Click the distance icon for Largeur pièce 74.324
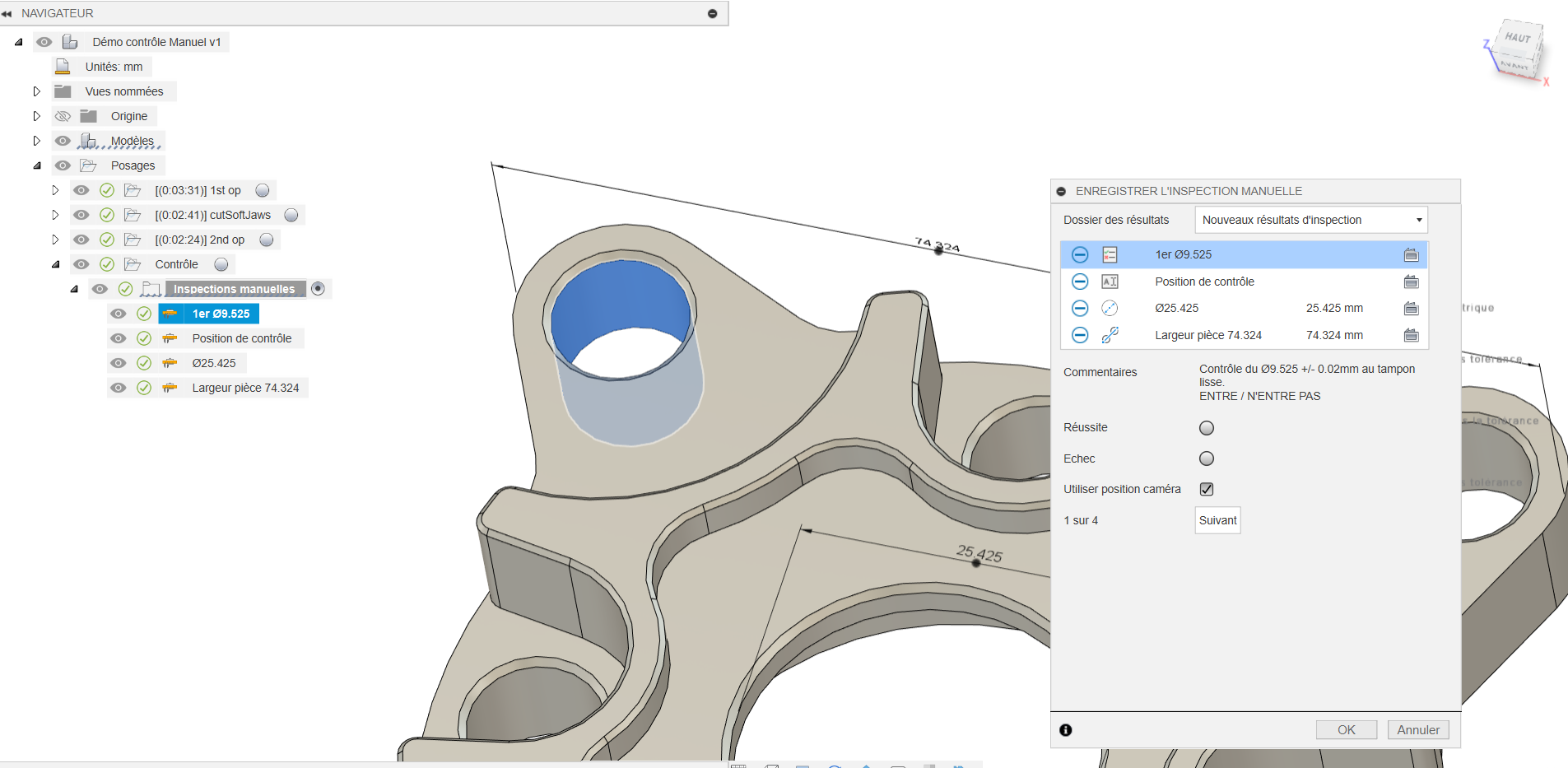This screenshot has width=1568, height=768. click(x=1110, y=335)
